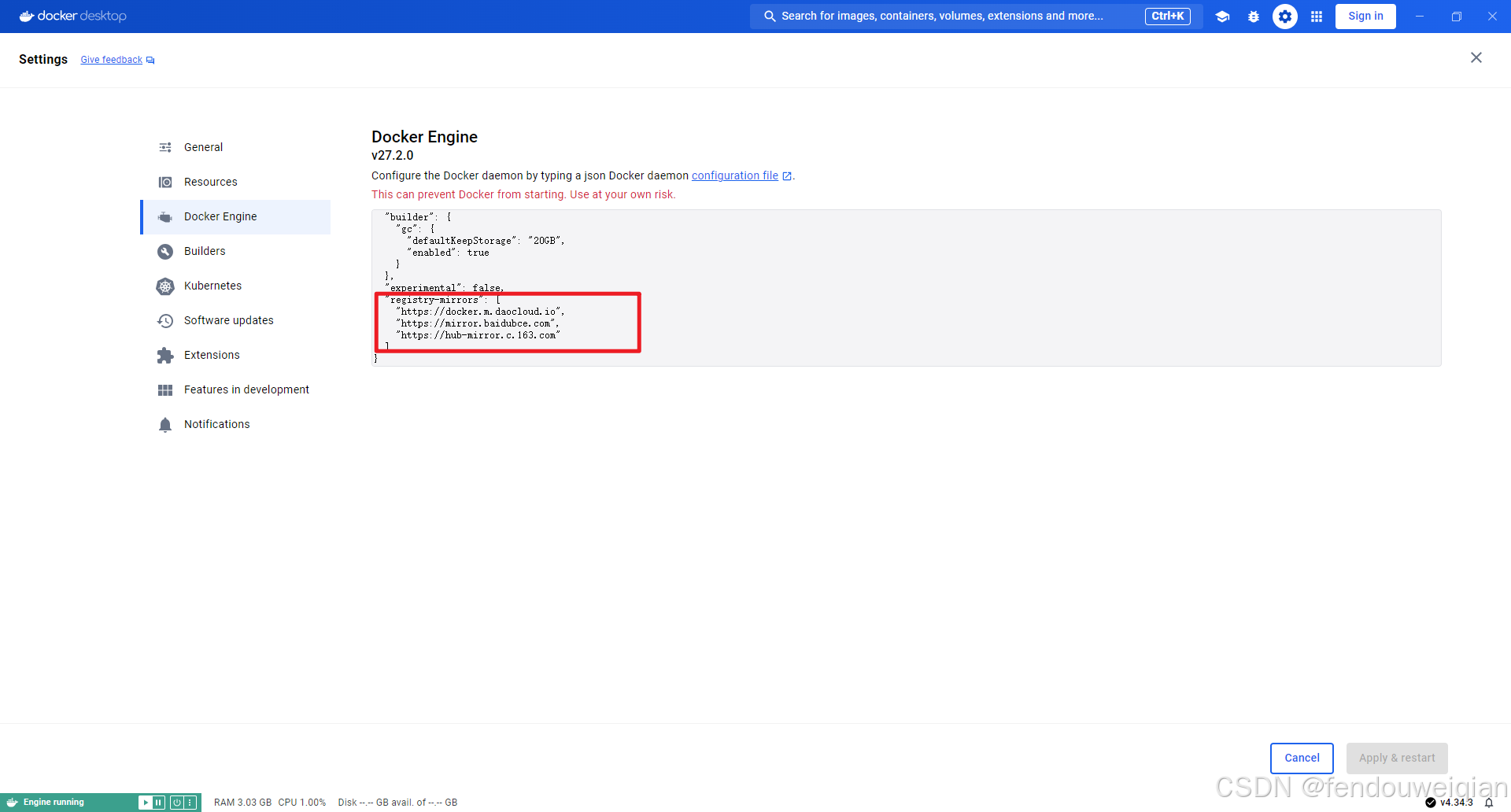
Task: Click the Resources icon in the sidebar
Action: [165, 182]
